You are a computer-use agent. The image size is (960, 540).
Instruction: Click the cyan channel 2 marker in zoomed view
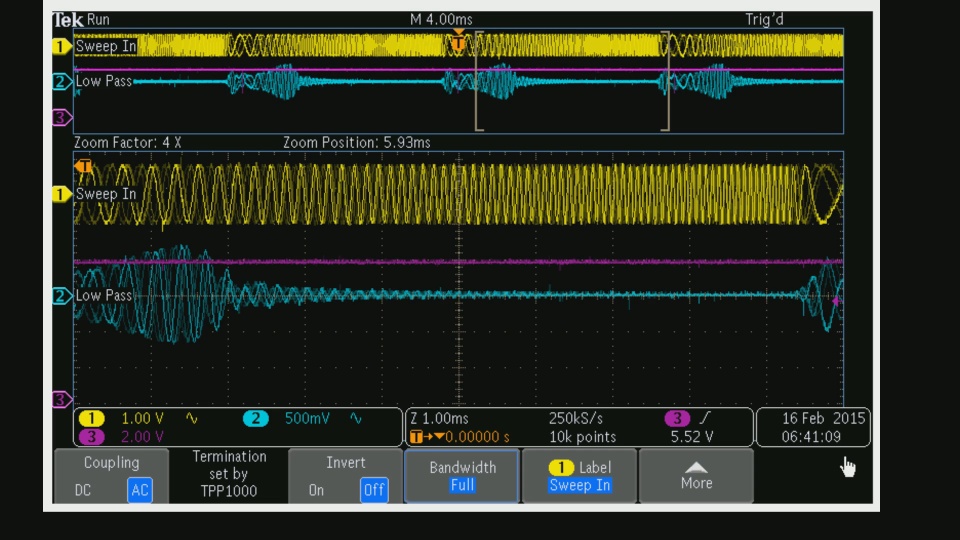pos(62,296)
